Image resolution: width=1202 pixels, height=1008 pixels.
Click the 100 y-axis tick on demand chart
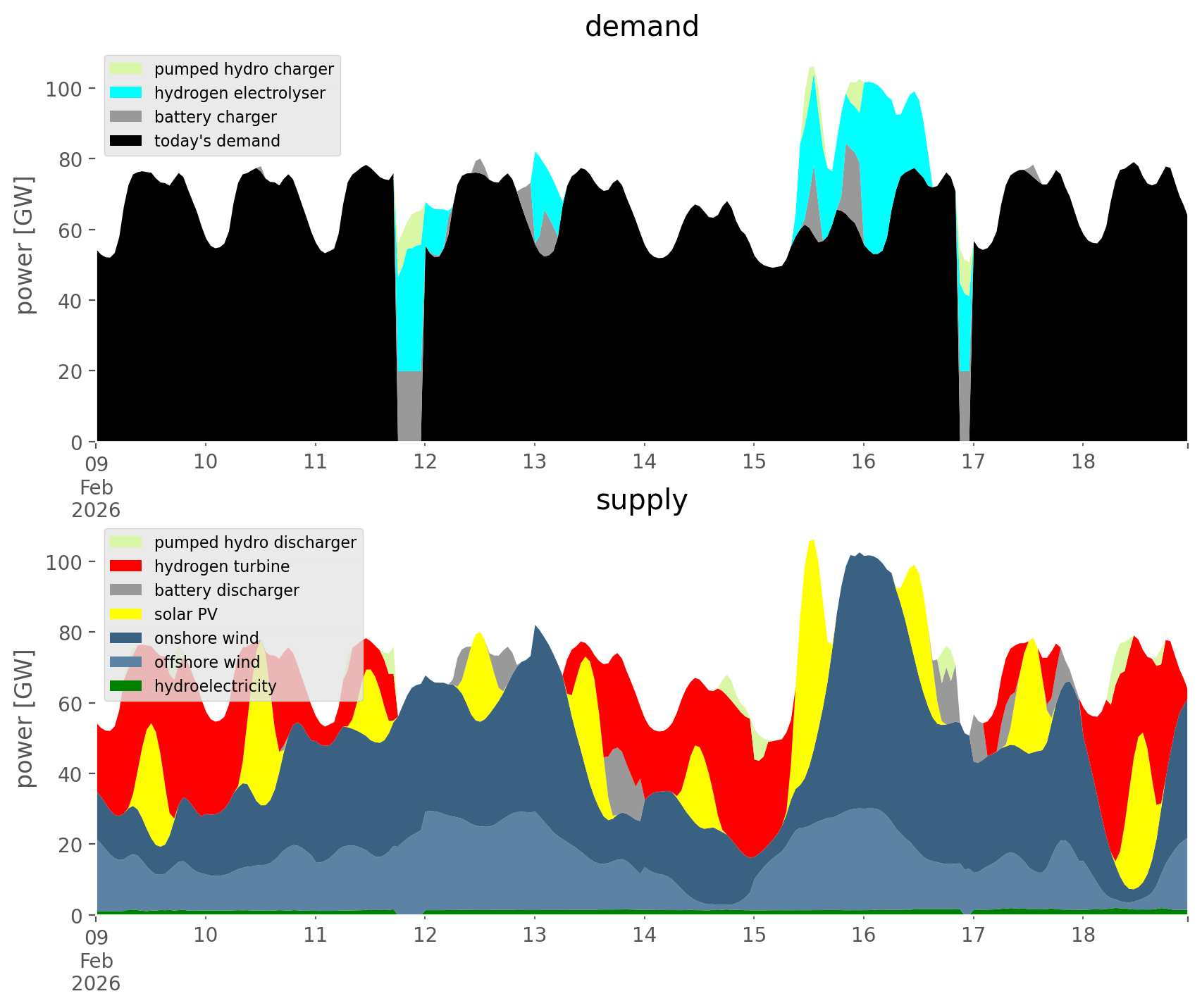coord(65,89)
